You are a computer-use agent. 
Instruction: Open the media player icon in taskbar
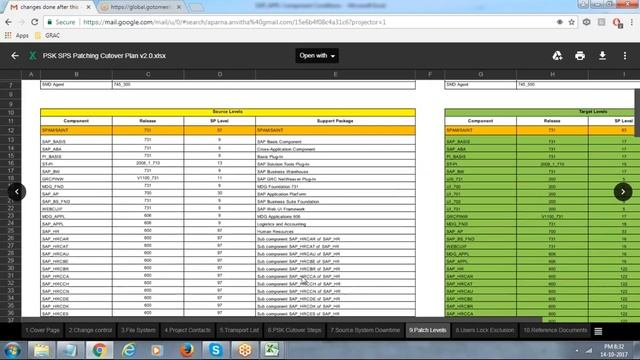pyautogui.click(x=156, y=350)
